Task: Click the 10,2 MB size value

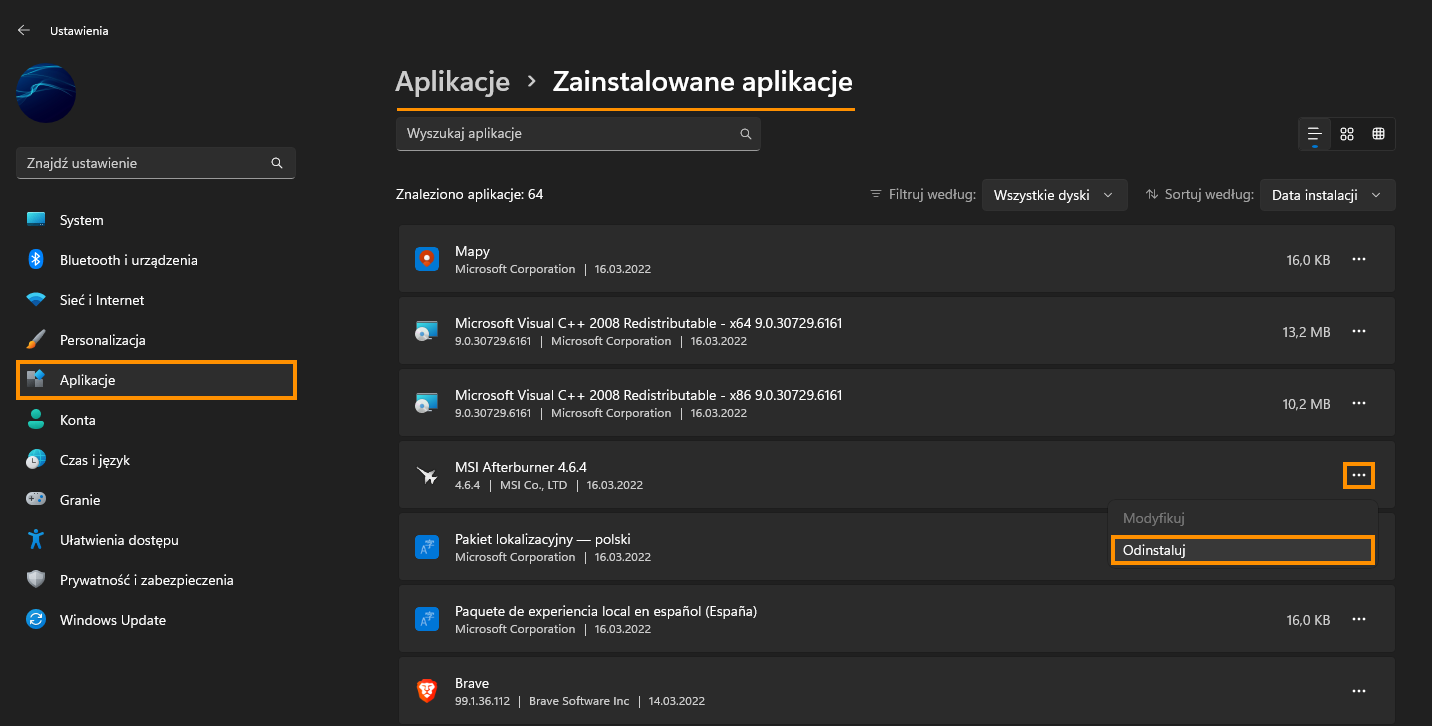Action: coord(1306,404)
